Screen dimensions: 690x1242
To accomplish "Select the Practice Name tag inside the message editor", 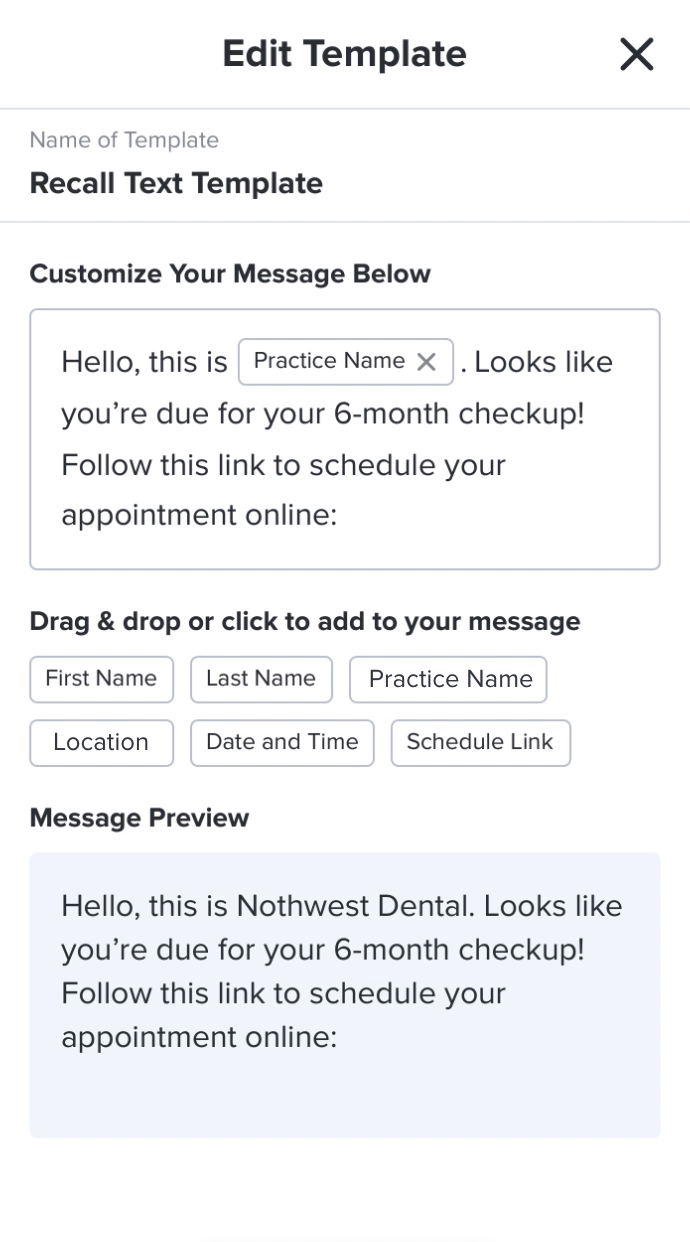I will pos(328,361).
